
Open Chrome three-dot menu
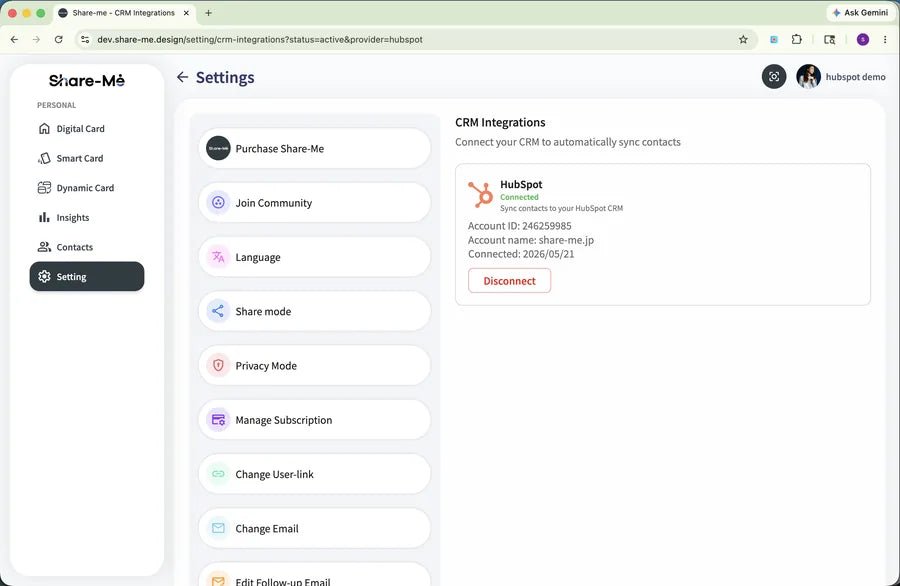coord(885,40)
